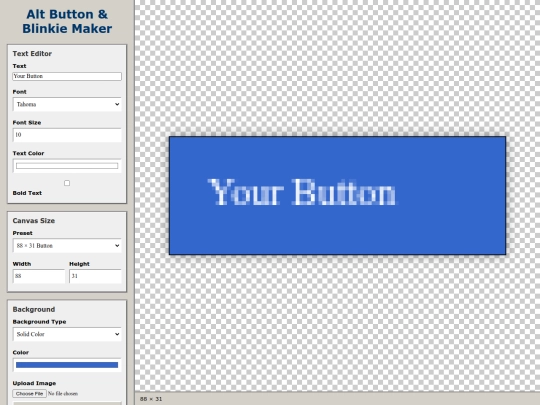This screenshot has height=405, width=540.
Task: Click the 'No file chosen' label
Action: [63, 393]
